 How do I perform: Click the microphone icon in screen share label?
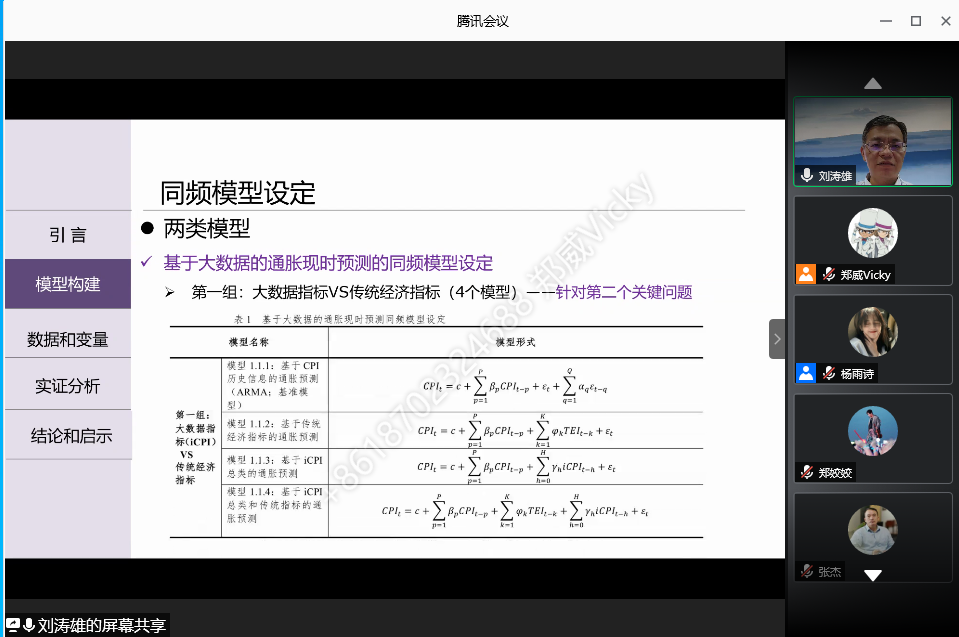[x=29, y=625]
